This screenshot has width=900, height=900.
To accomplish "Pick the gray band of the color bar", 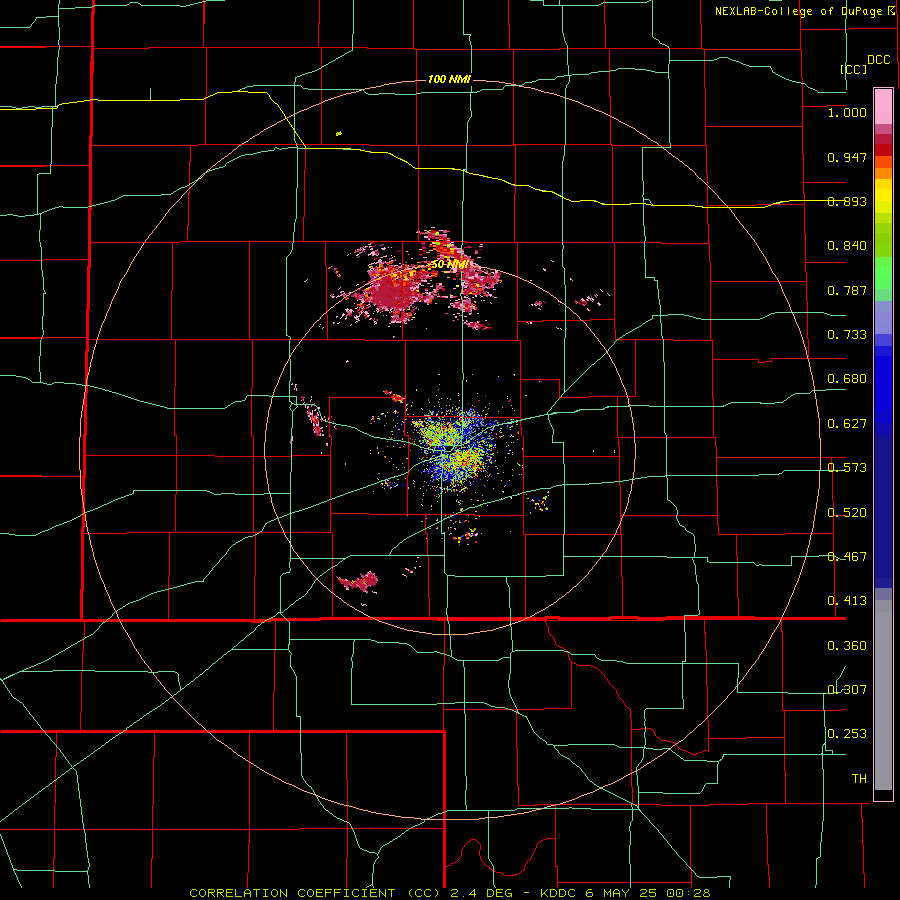I will pyautogui.click(x=883, y=695).
